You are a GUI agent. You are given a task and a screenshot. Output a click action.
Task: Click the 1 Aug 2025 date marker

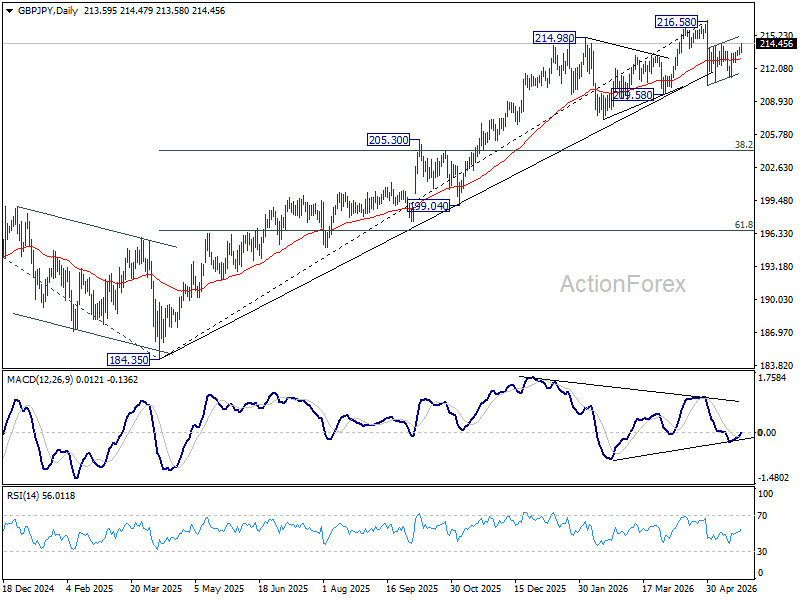346,589
